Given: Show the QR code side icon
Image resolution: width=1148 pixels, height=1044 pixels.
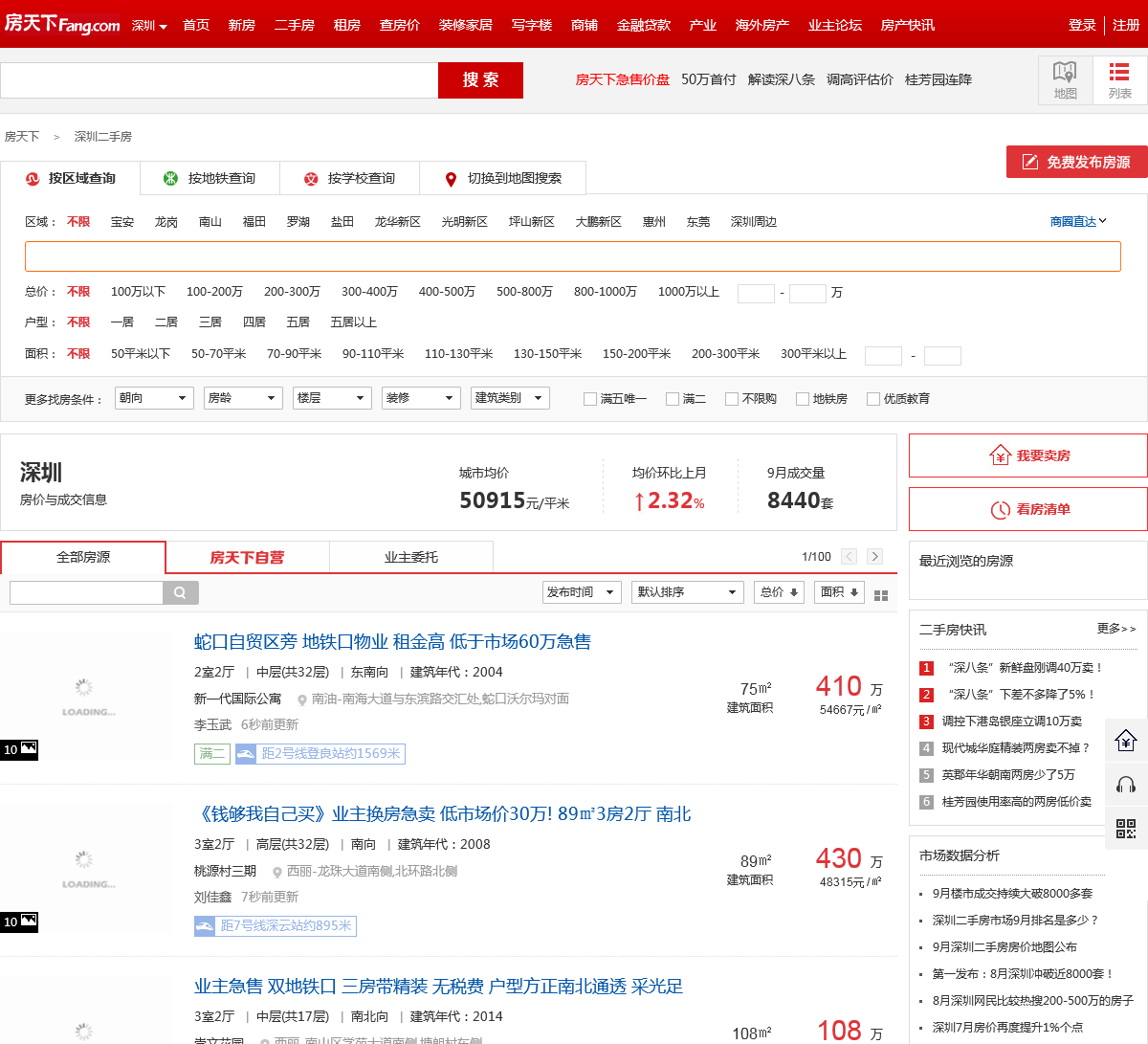Looking at the screenshot, I should [x=1126, y=828].
